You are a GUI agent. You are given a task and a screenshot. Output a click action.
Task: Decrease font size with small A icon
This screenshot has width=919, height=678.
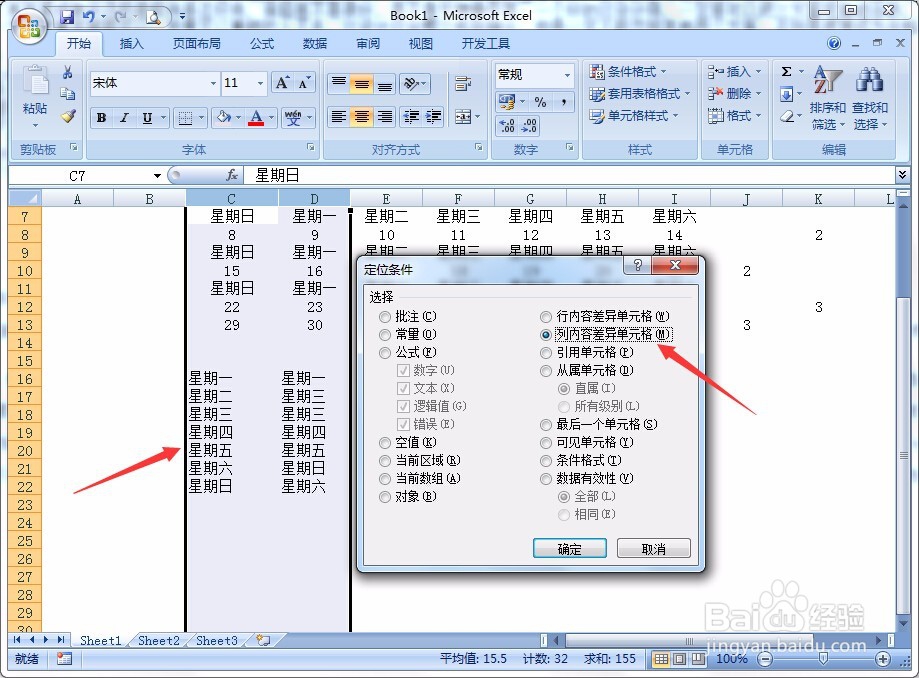[x=304, y=83]
